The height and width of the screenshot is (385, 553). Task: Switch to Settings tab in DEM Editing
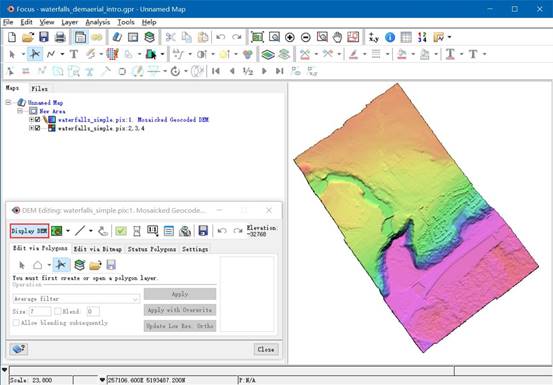pyautogui.click(x=195, y=249)
